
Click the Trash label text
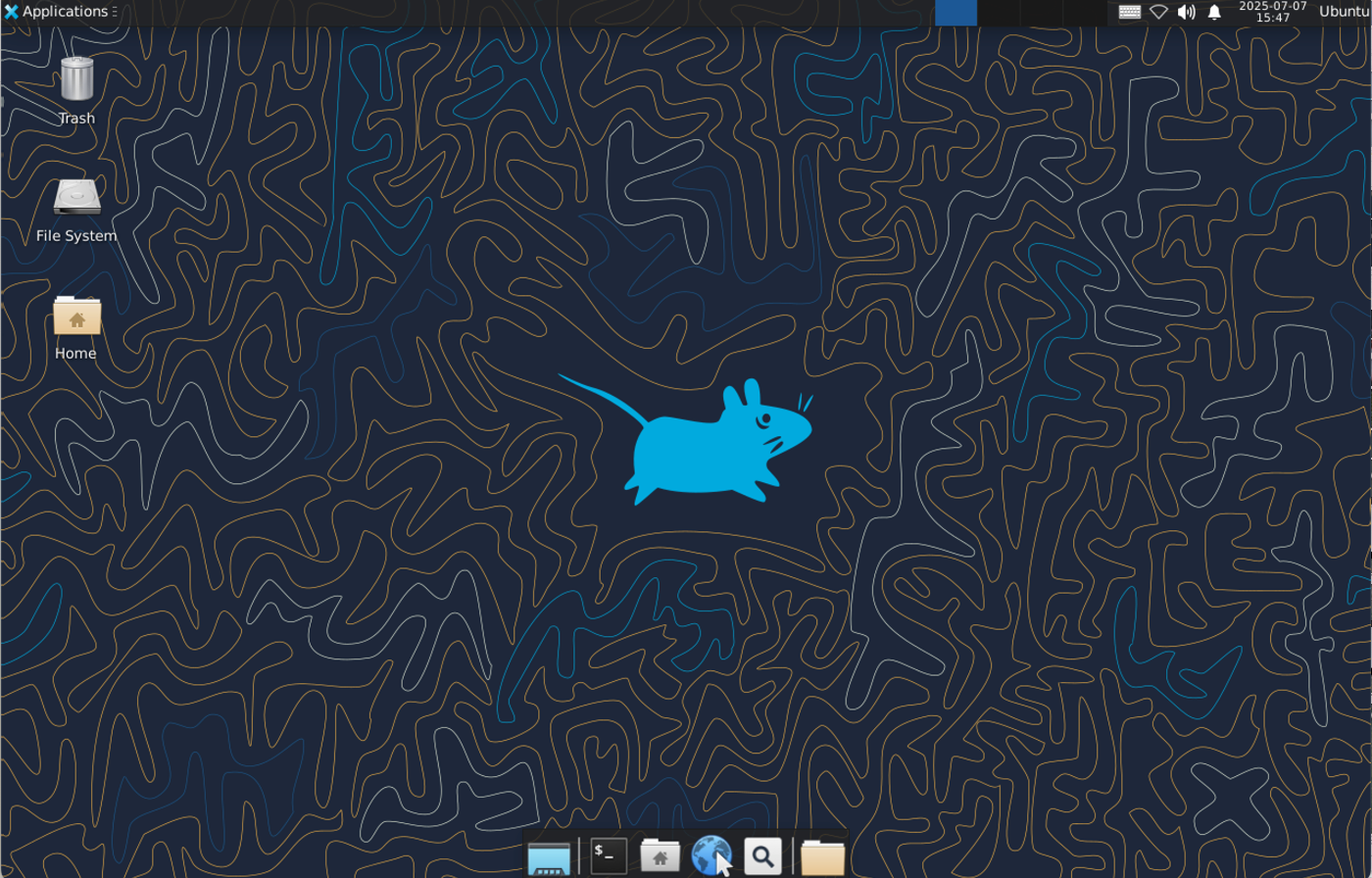point(76,118)
